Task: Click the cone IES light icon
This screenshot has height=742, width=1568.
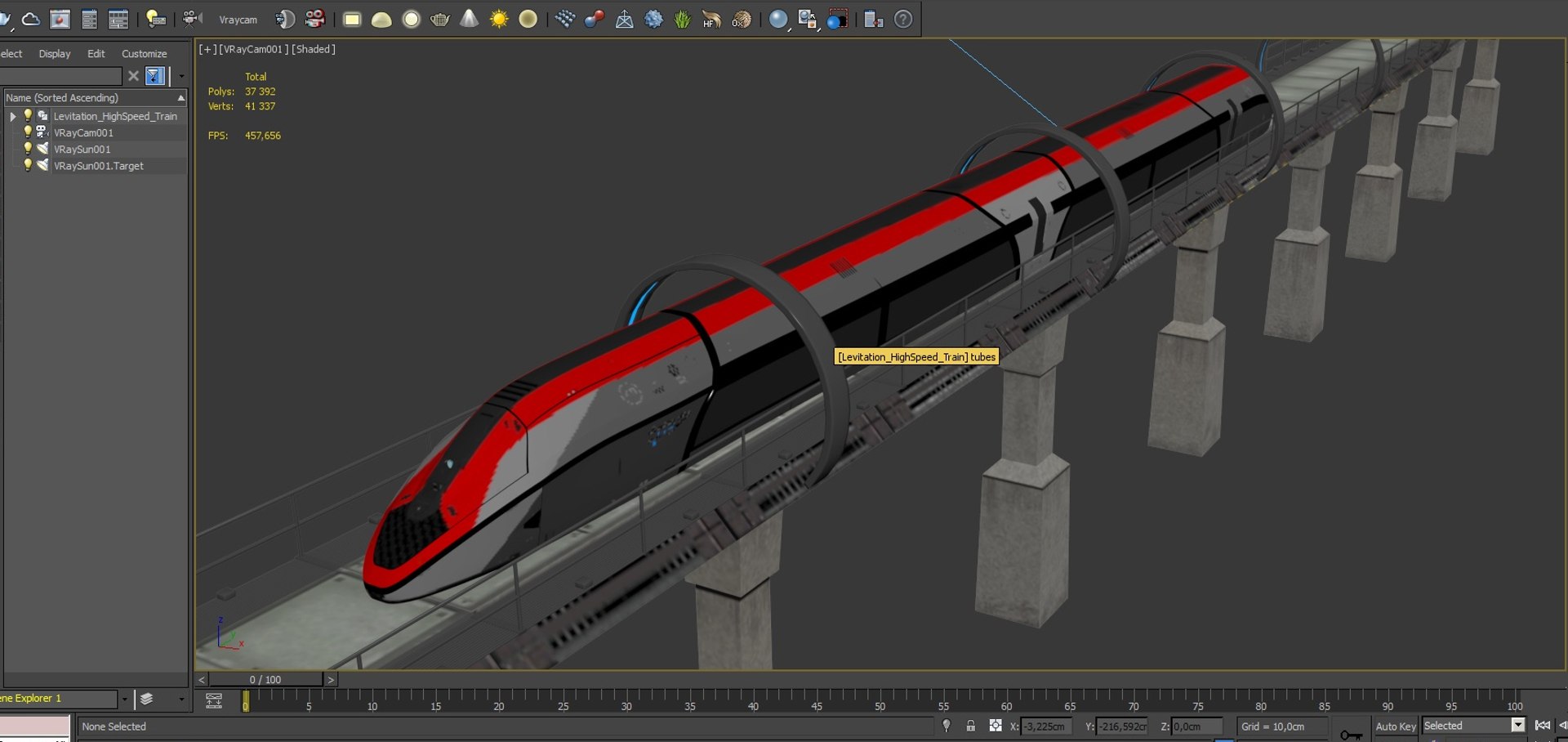Action: pyautogui.click(x=470, y=19)
